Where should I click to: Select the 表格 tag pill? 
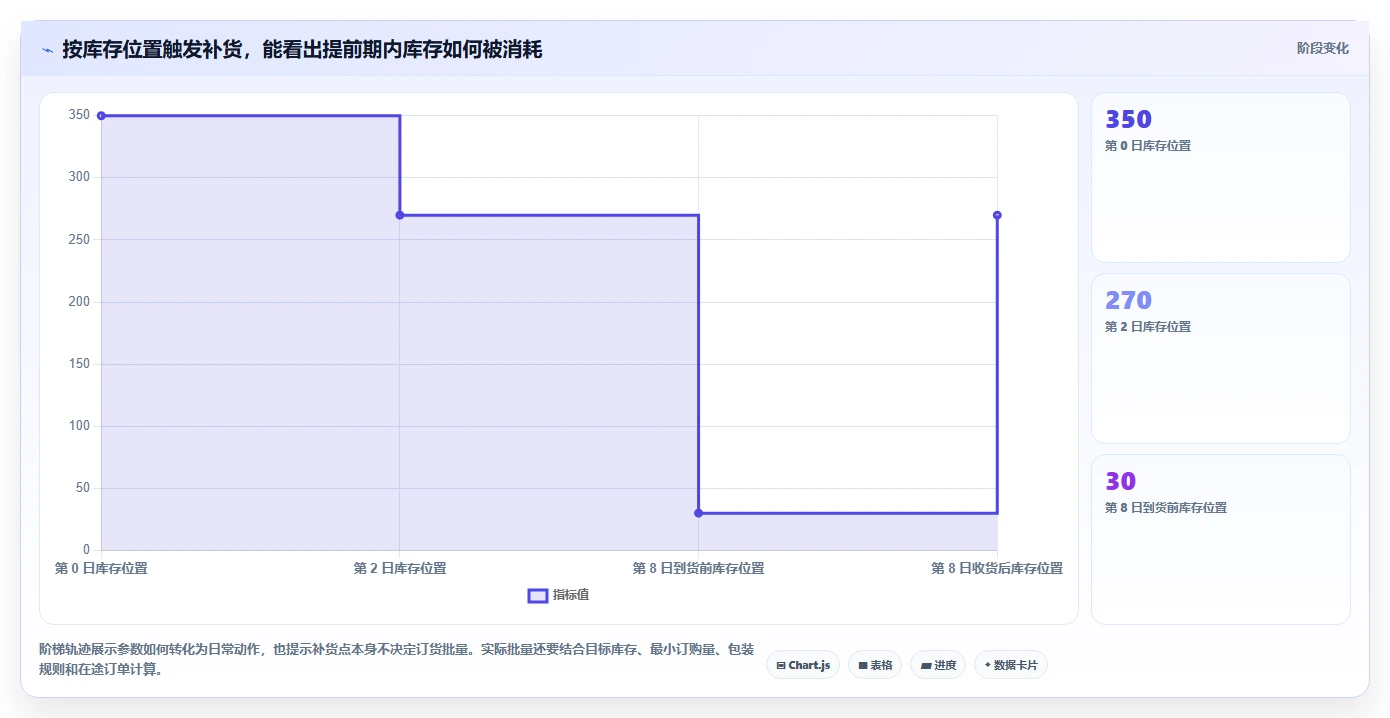875,665
